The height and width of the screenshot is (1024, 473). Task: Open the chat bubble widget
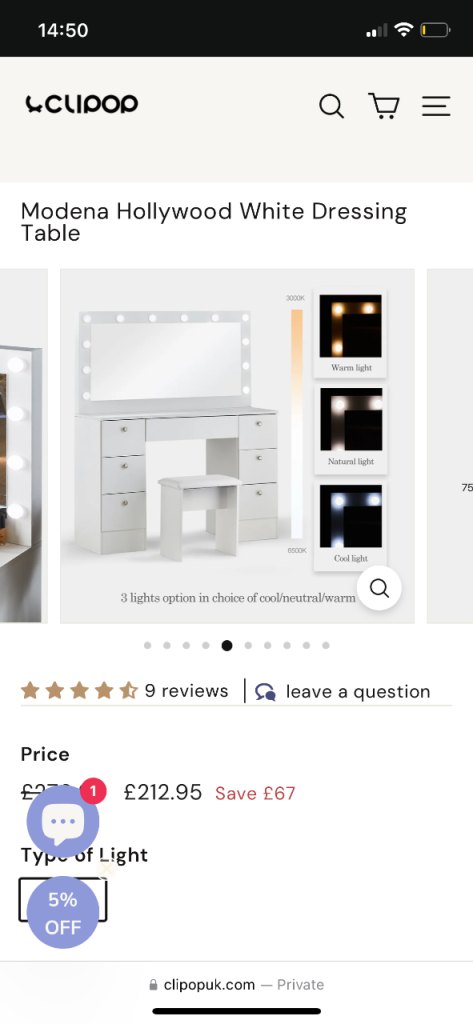coord(63,822)
